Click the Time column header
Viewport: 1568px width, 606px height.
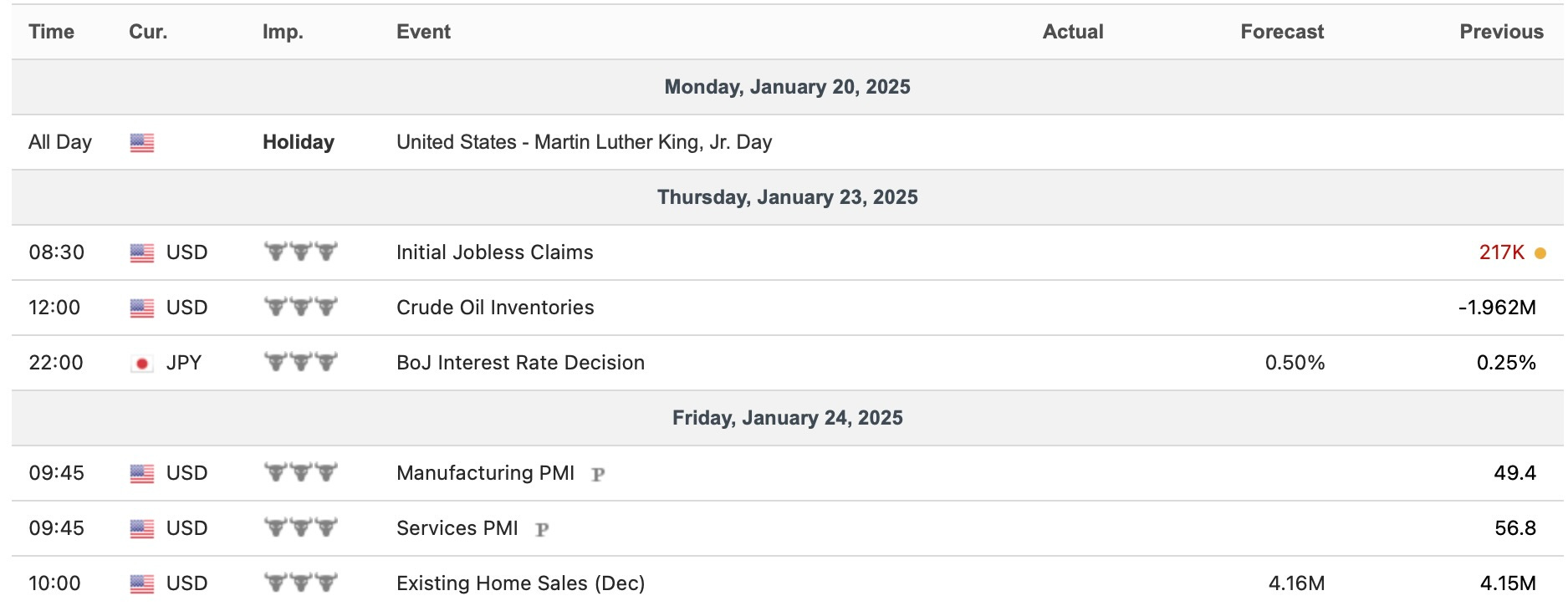pyautogui.click(x=51, y=32)
